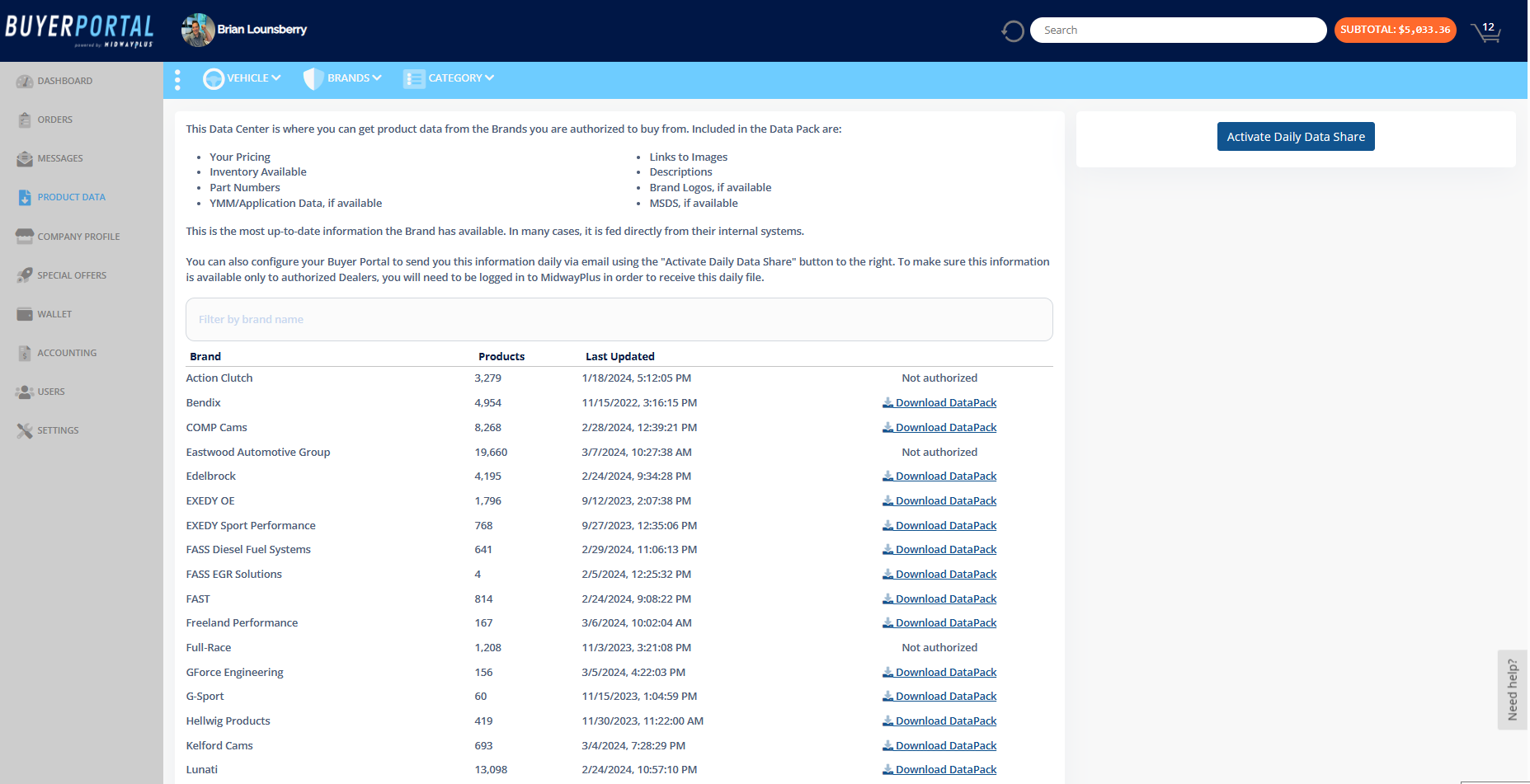Open the Dashboard sidebar icon

point(25,81)
